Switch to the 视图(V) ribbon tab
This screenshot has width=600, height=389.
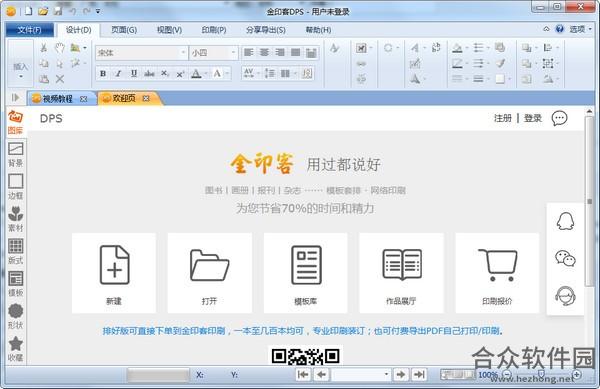click(170, 30)
